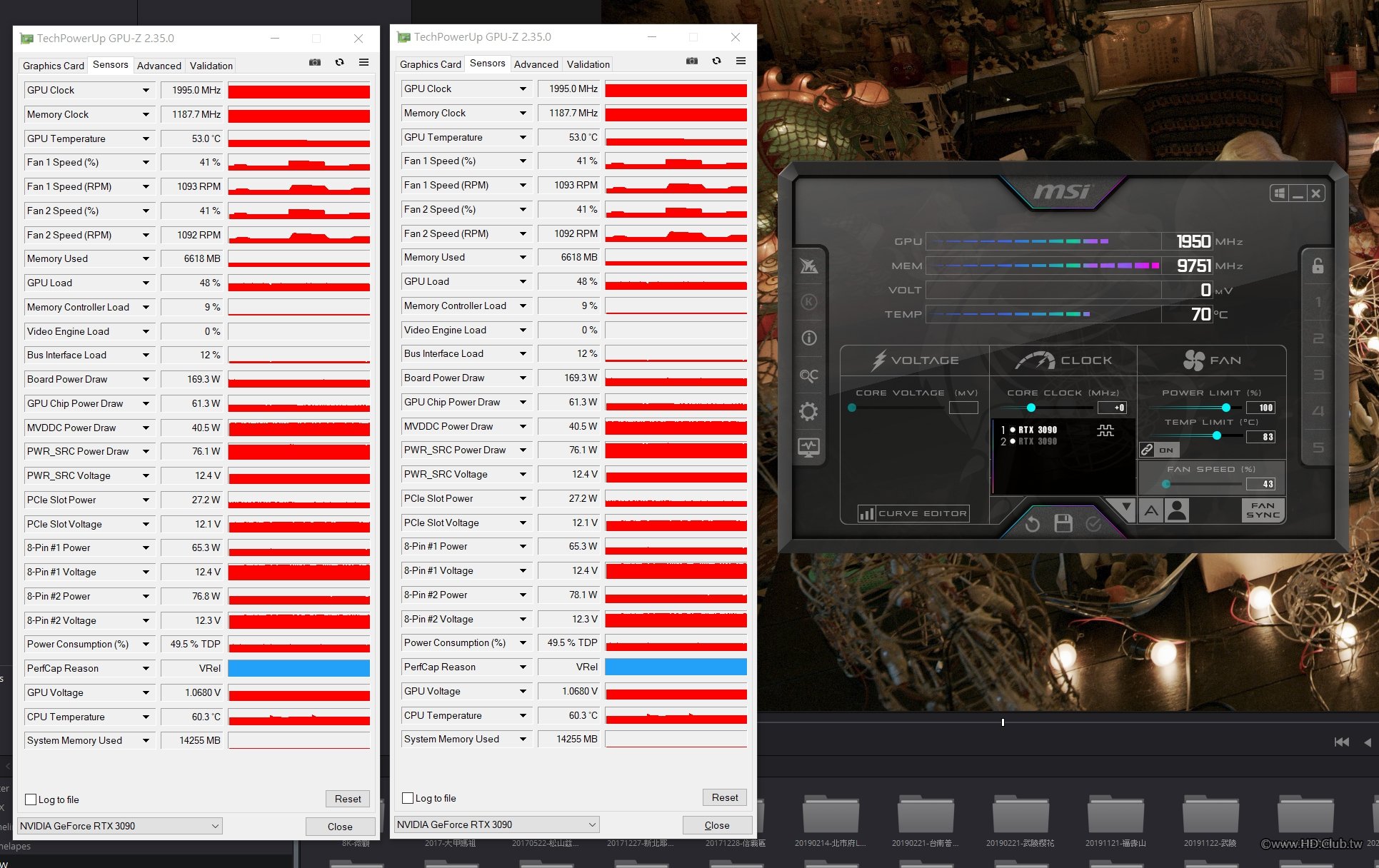Screen dimensions: 1379x868
Task: Toggle the power-temp link ON button
Action: pos(1159,450)
